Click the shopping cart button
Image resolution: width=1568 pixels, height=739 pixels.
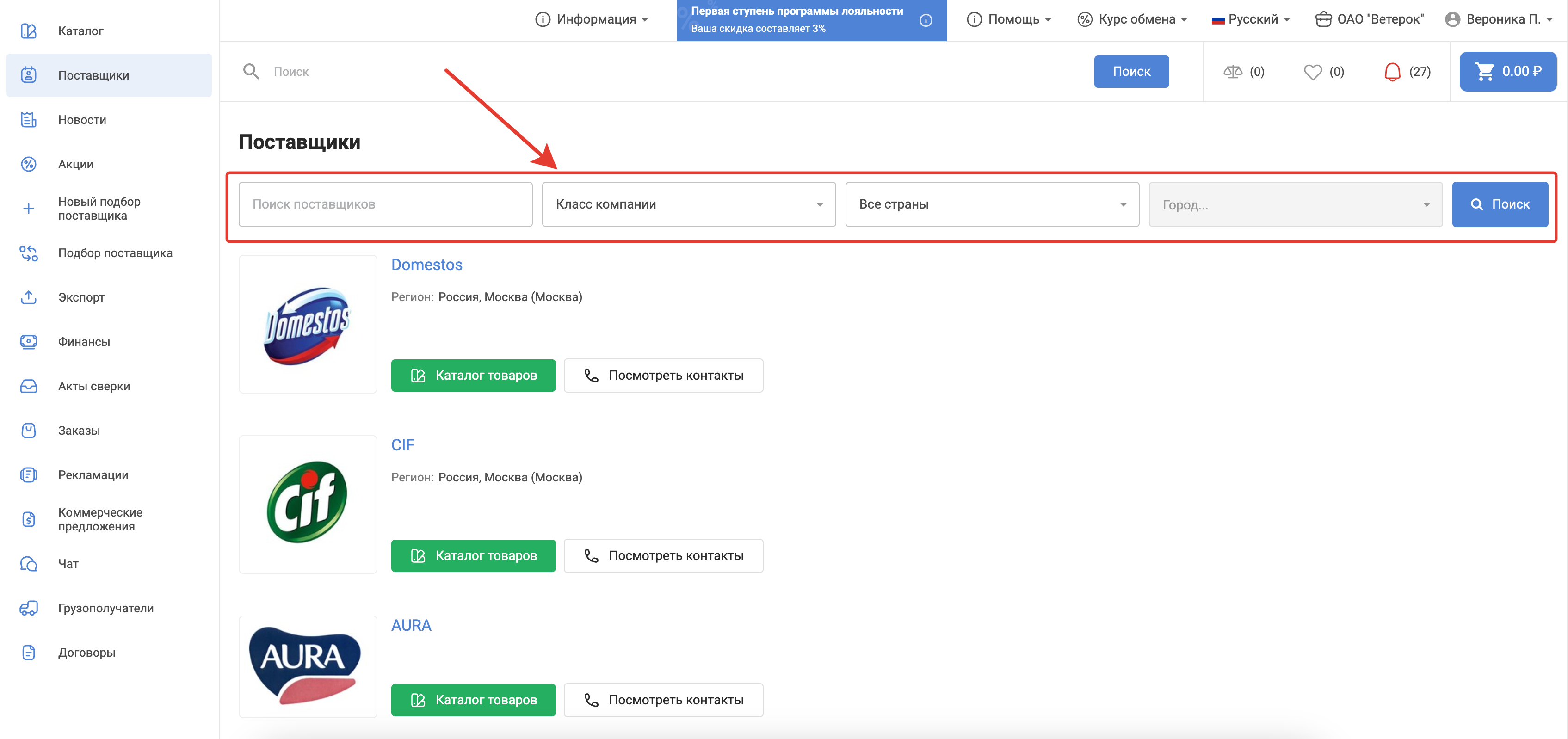(1507, 72)
